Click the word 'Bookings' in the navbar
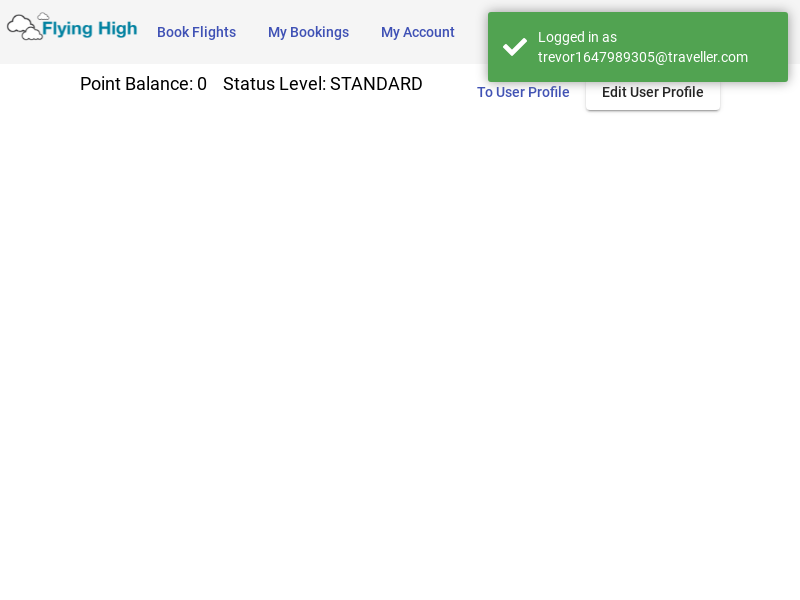Viewport: 800px width, 600px height. (320, 32)
